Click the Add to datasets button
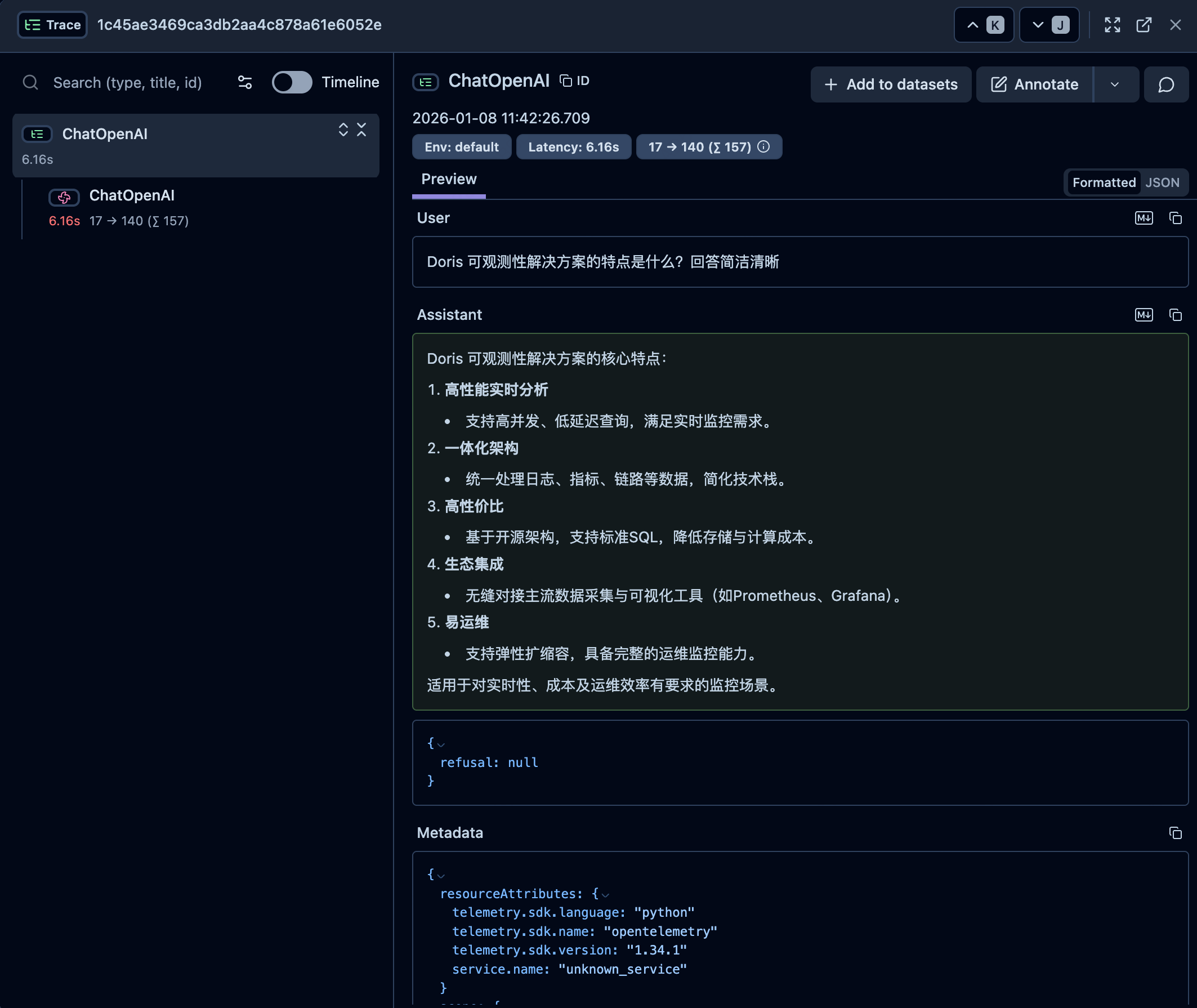The image size is (1197, 1008). tap(890, 84)
